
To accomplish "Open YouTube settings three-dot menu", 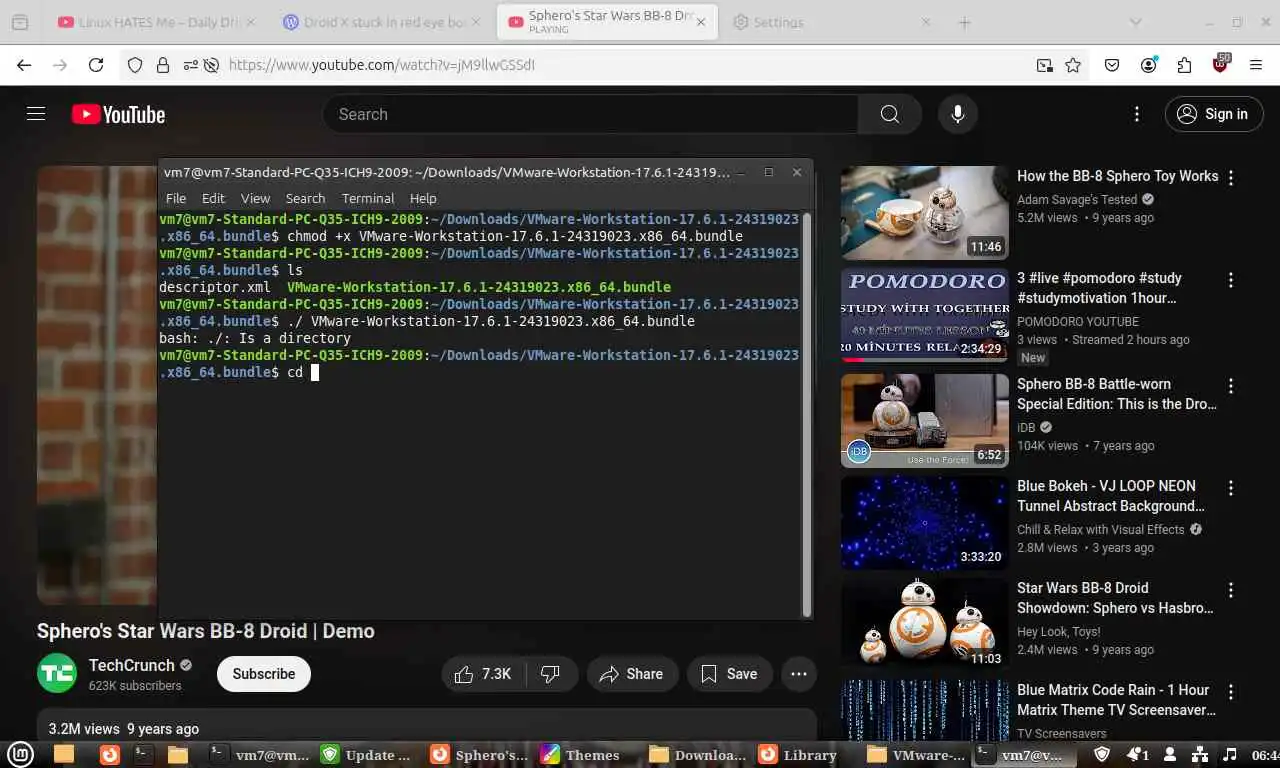I will point(1136,114).
